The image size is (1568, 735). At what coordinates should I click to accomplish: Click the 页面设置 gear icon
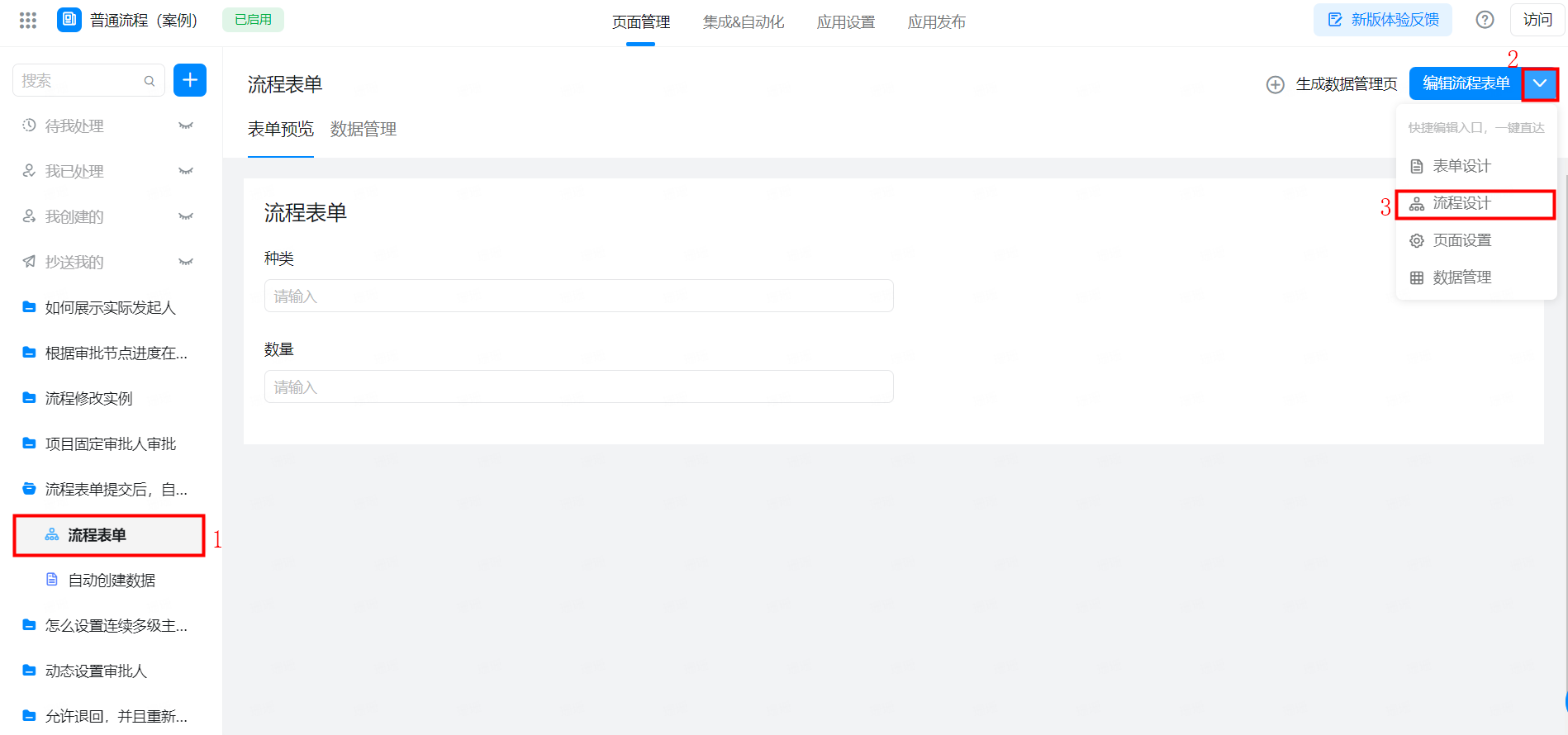(1417, 240)
